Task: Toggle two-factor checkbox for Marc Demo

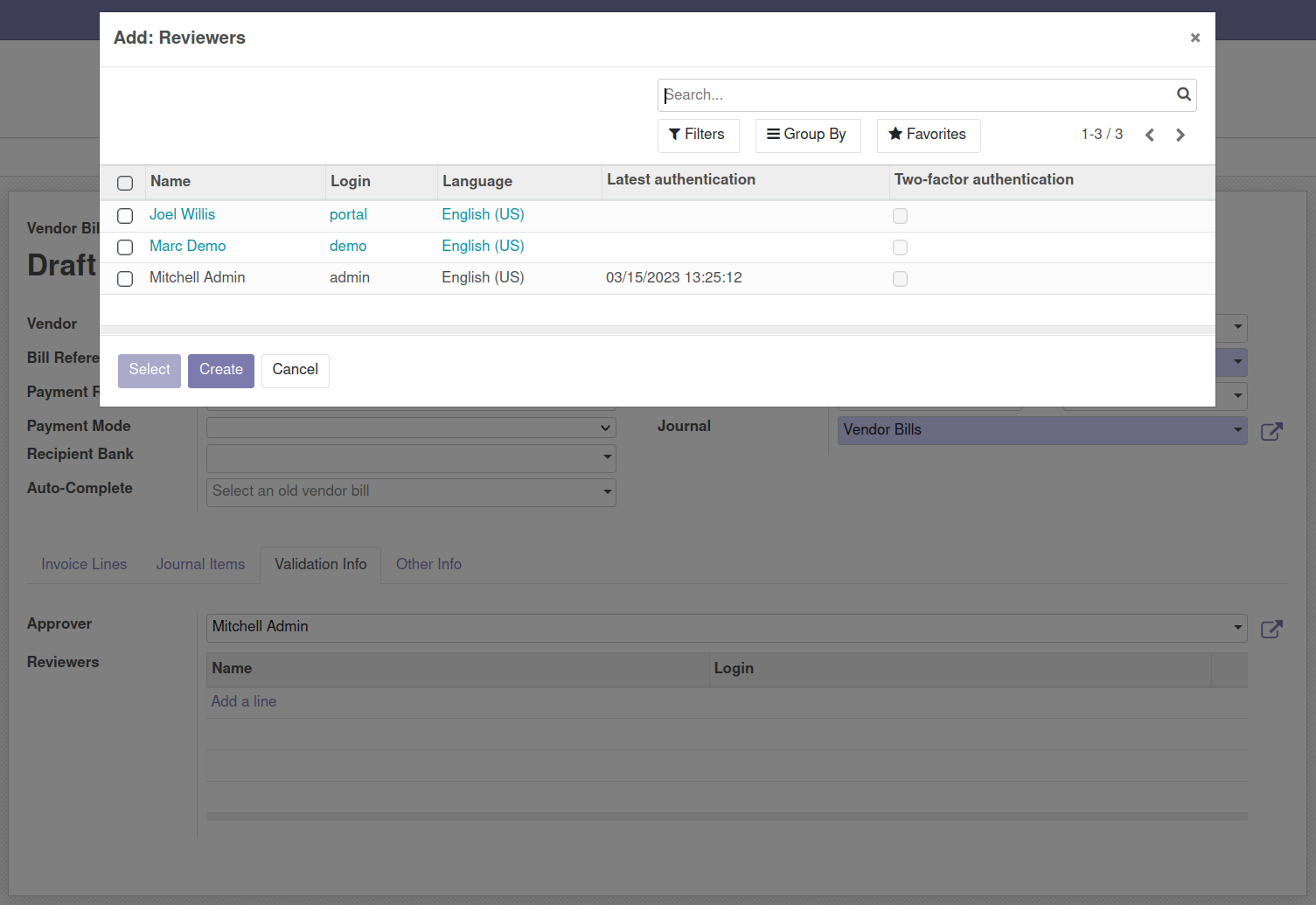Action: pyautogui.click(x=900, y=247)
